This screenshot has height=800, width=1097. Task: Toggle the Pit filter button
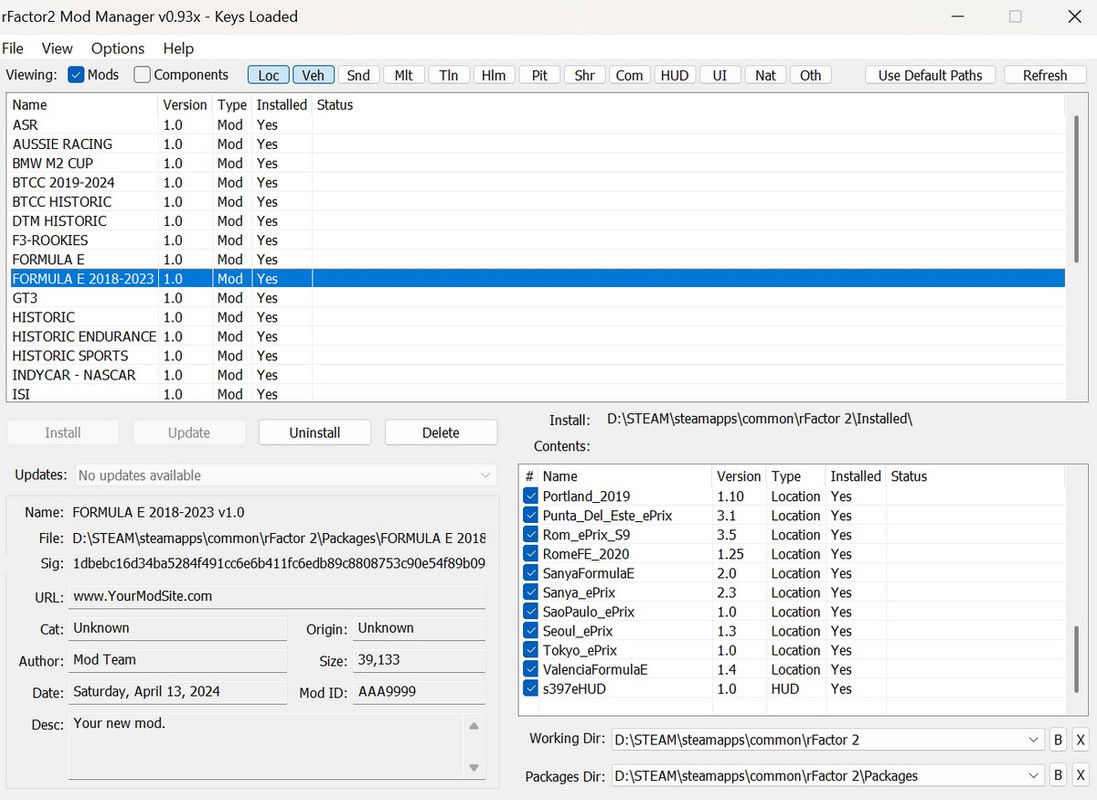click(539, 76)
